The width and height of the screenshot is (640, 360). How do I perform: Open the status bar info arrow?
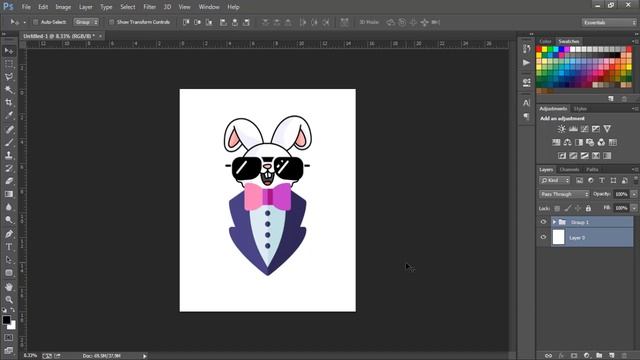pos(144,356)
